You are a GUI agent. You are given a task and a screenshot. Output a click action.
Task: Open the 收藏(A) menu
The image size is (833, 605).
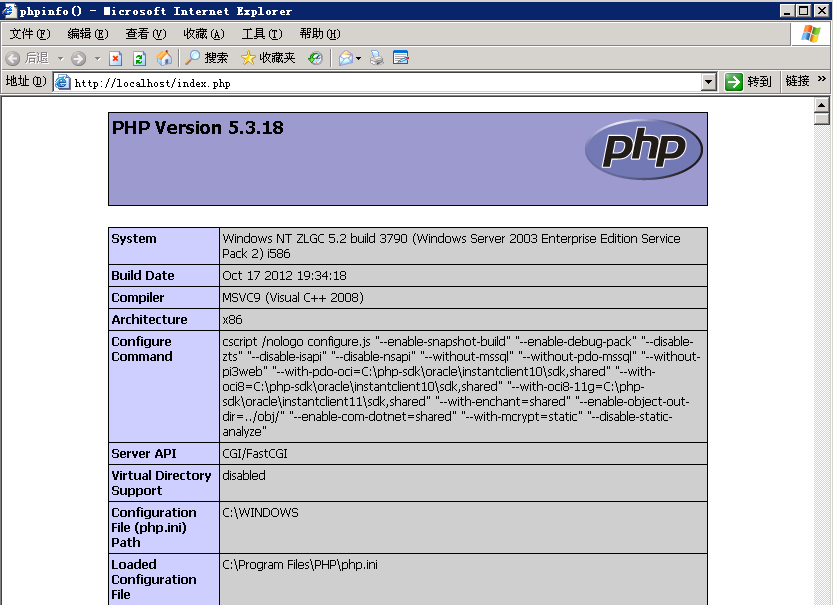[203, 34]
